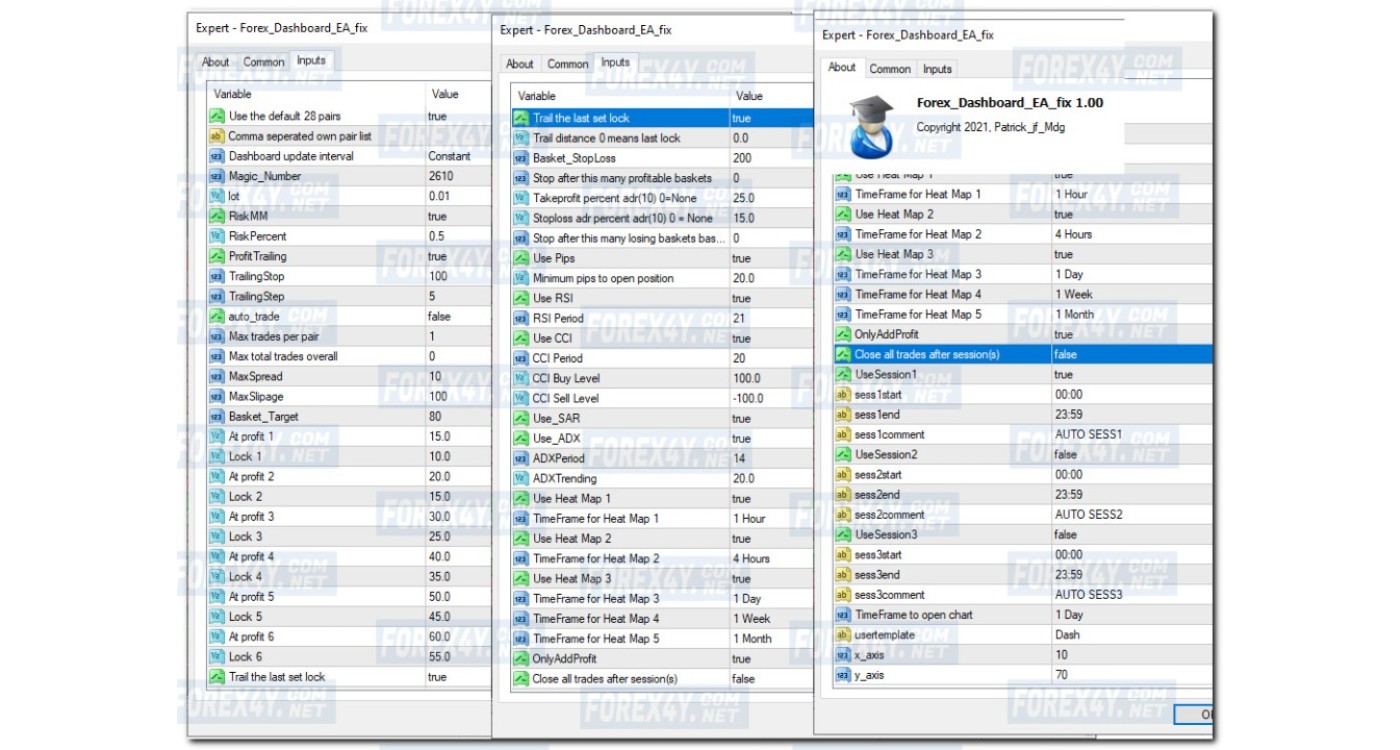Viewport: 1400px width, 750px height.
Task: Click the icon next to Use_SAR
Action: click(x=520, y=418)
